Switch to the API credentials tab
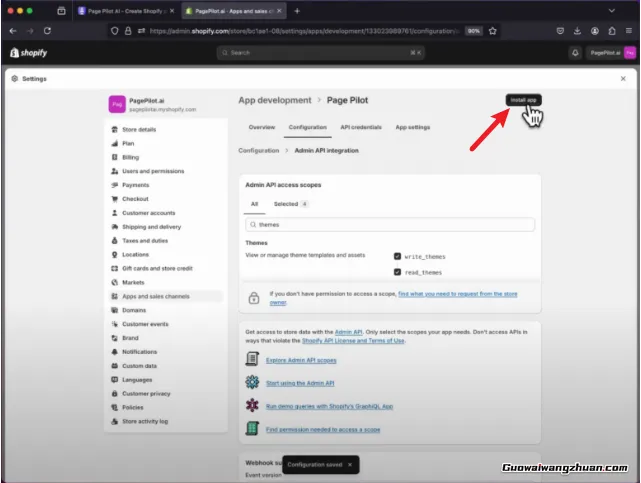This screenshot has width=641, height=483. [360, 128]
